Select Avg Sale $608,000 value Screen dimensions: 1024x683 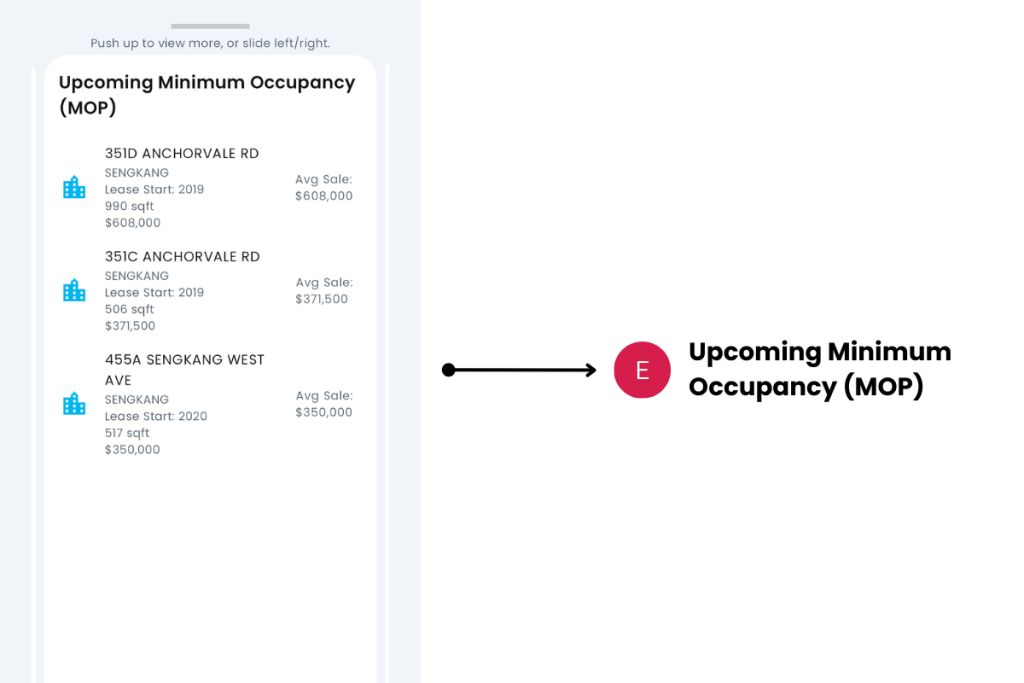[x=324, y=196]
